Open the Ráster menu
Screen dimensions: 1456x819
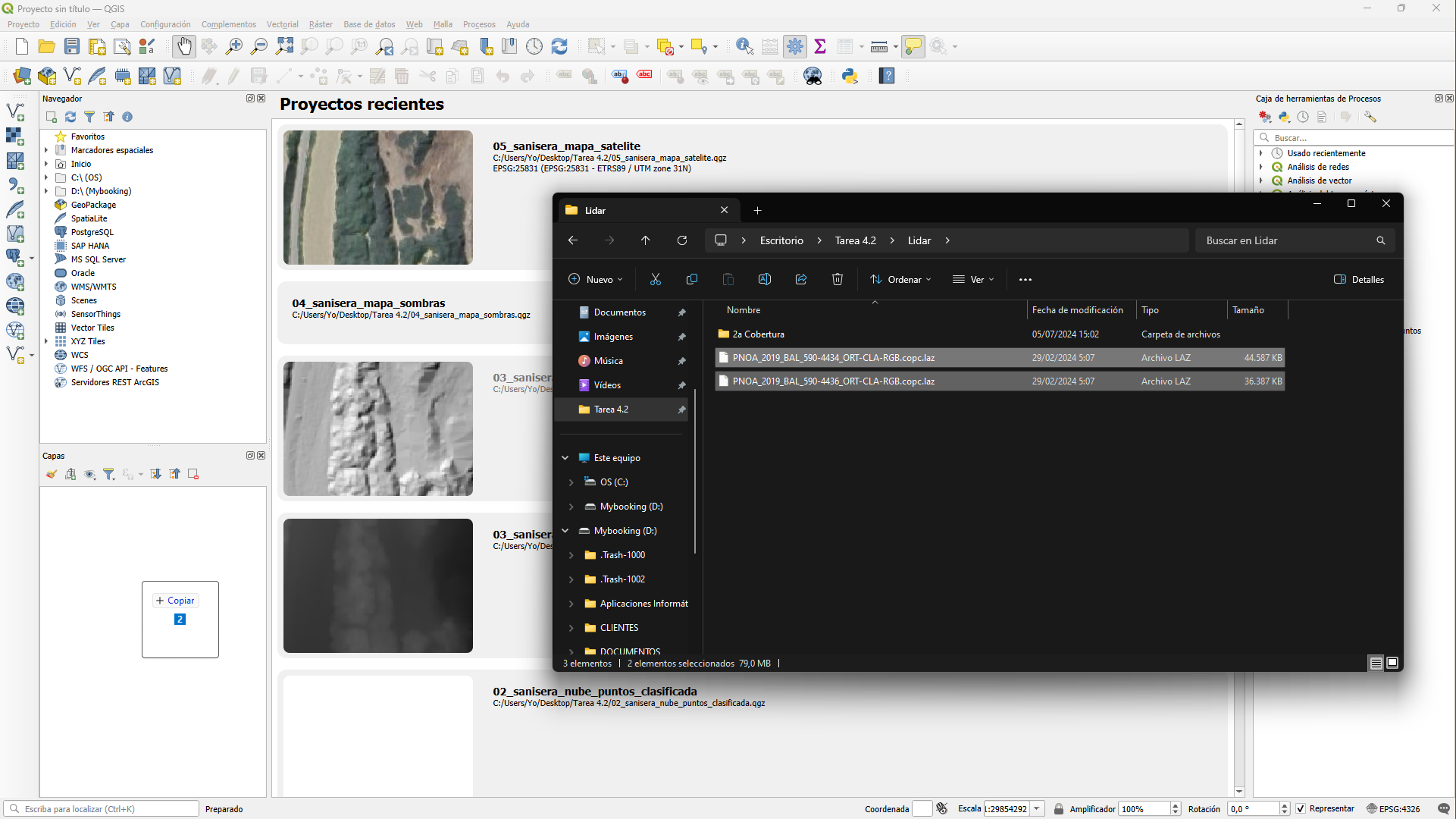coord(321,24)
